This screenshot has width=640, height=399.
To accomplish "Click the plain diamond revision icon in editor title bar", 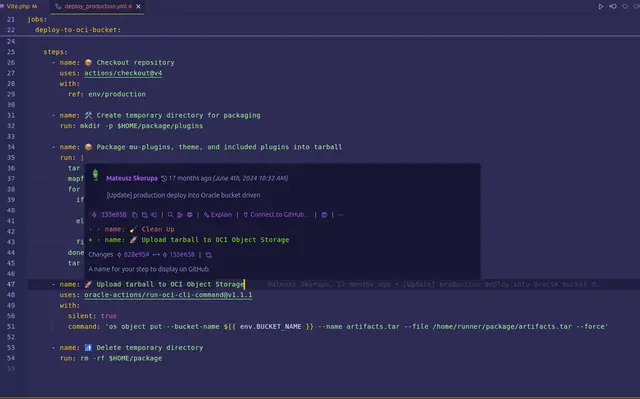I will [x=625, y=7].
